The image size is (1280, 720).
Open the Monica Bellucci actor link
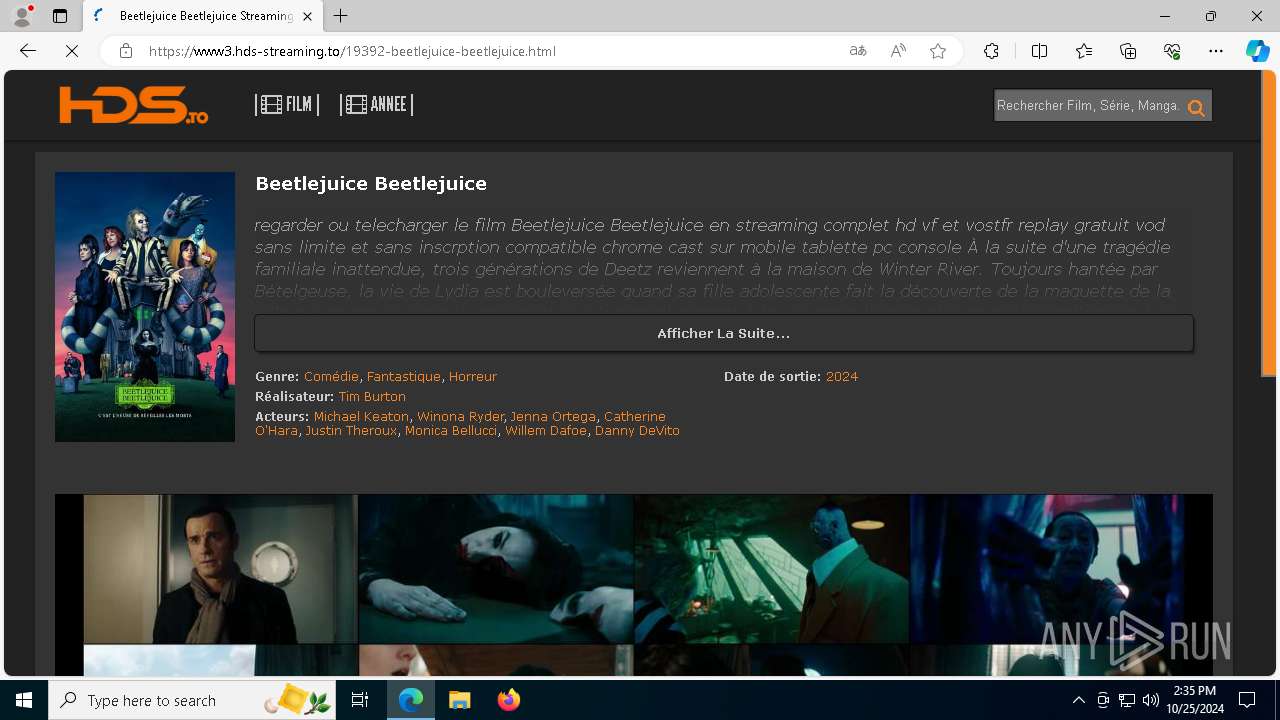point(451,431)
